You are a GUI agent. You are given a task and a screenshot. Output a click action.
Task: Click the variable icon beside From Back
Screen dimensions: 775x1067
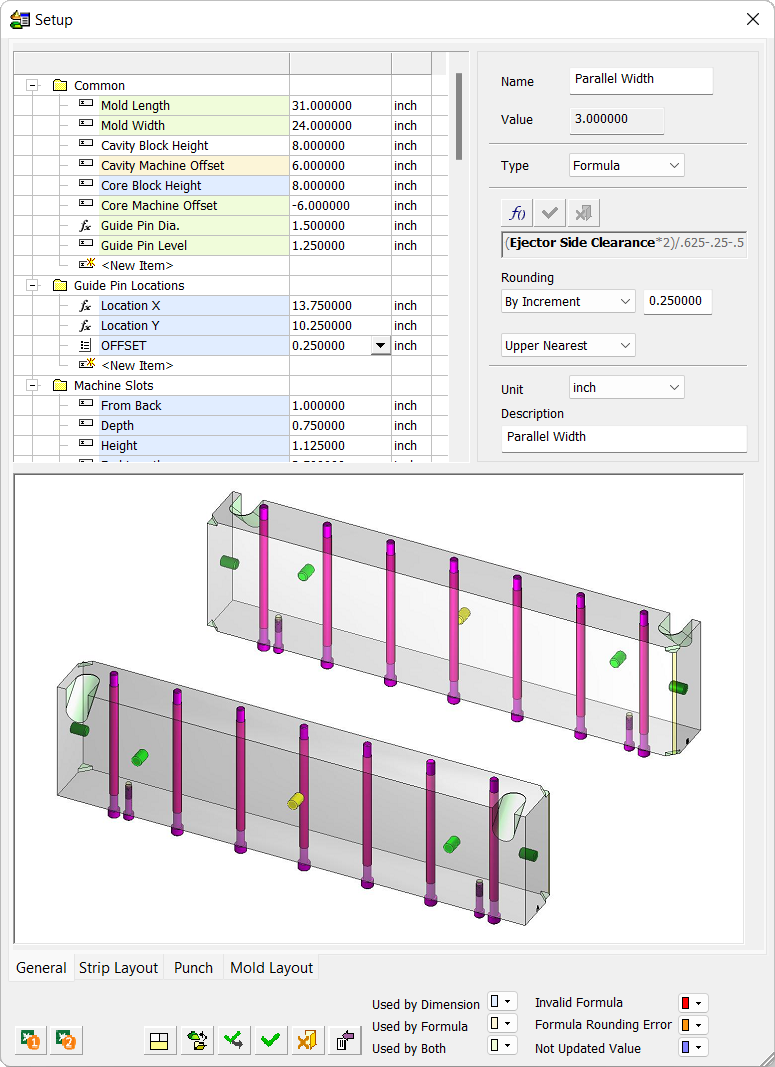click(x=86, y=405)
